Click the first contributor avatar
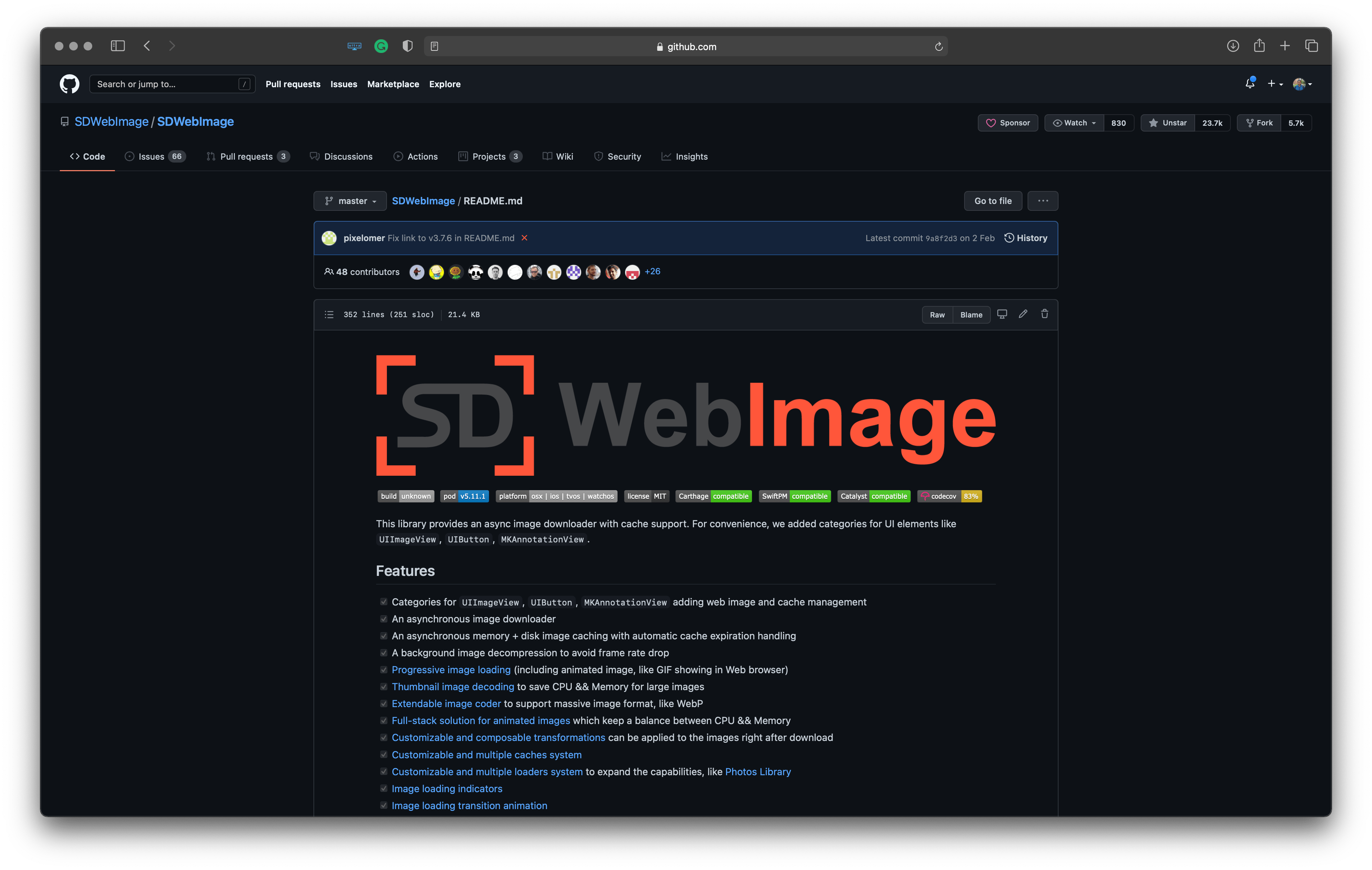1372x870 pixels. click(417, 272)
